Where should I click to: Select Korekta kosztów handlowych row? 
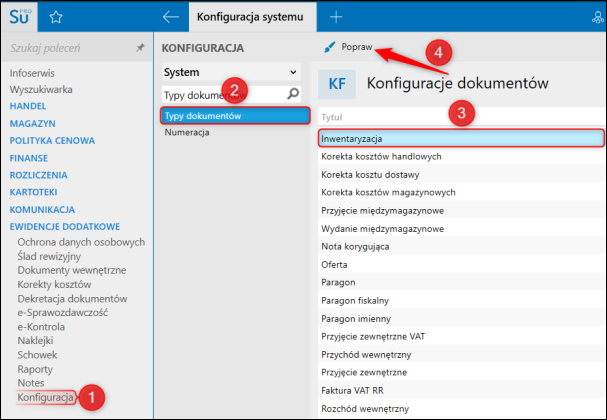click(461, 156)
